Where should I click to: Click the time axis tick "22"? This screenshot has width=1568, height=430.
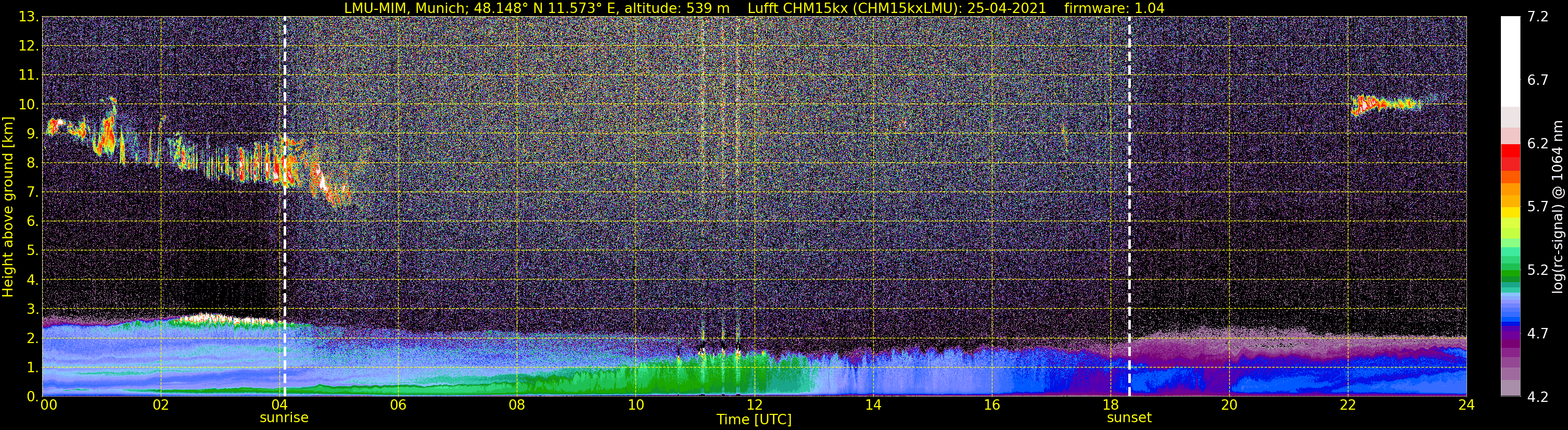1348,405
